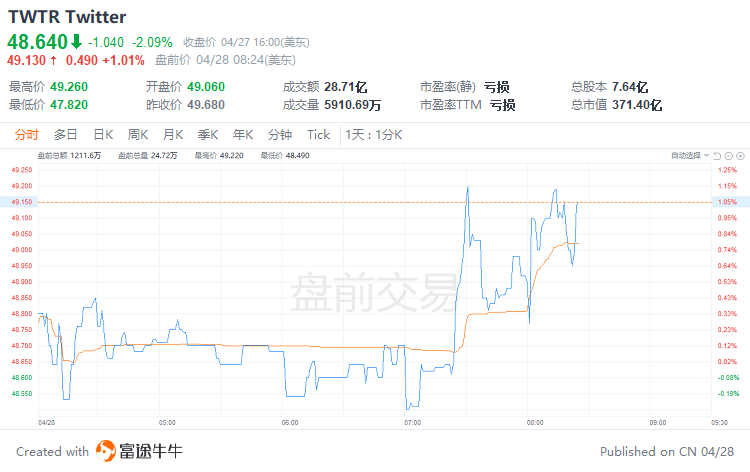Image resolution: width=750 pixels, height=472 pixels.
Task: Switch to the 日K tab
Action: (103, 135)
